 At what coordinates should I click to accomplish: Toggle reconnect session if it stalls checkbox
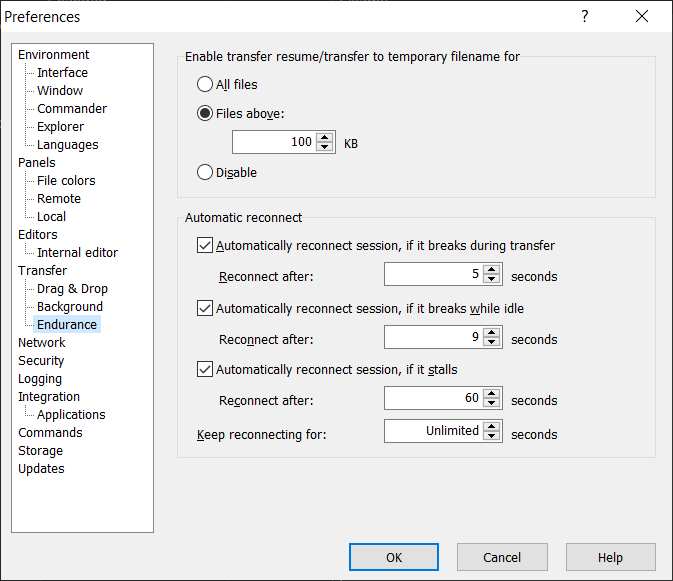point(205,369)
